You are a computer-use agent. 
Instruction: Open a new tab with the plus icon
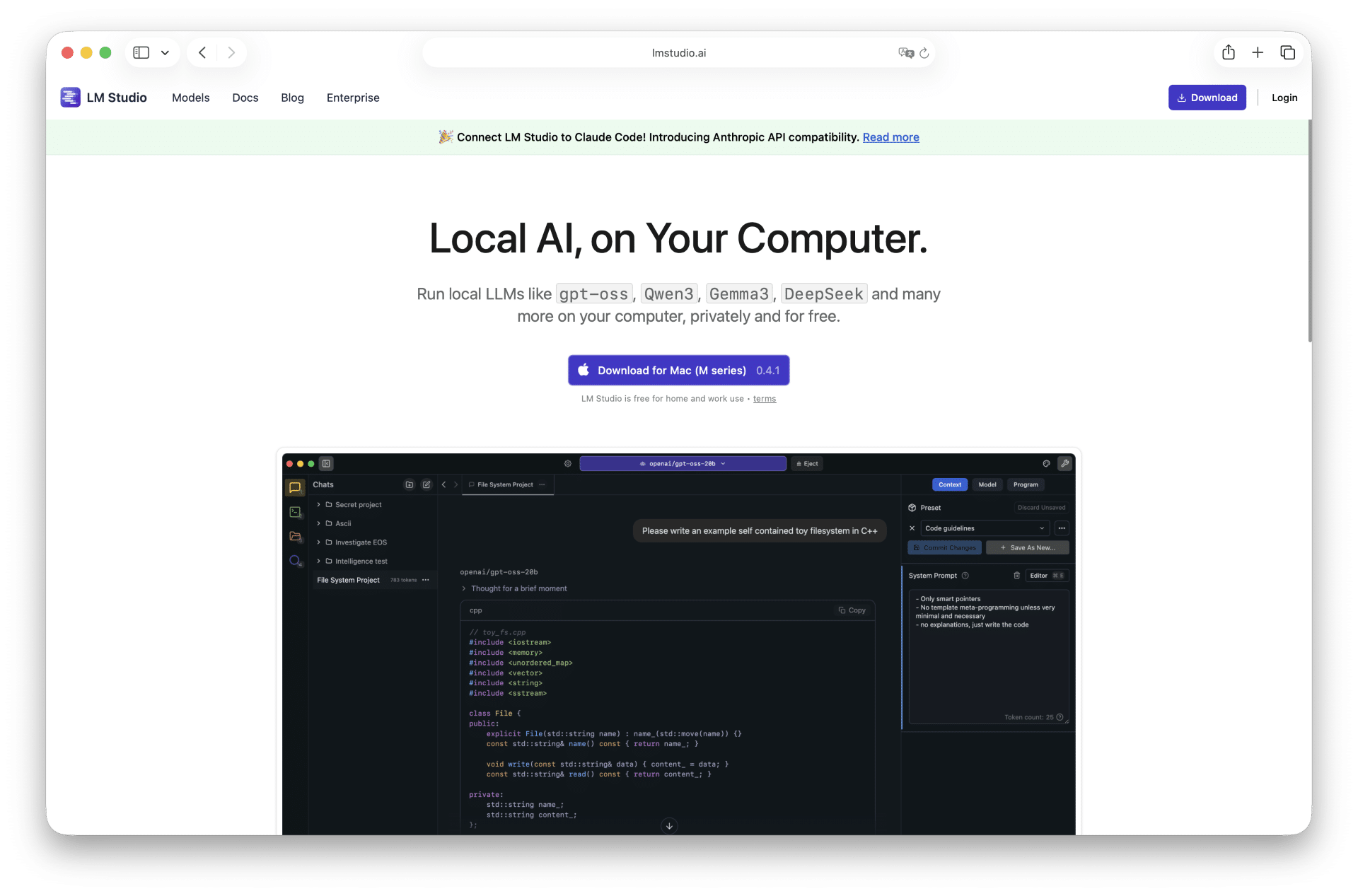1258,53
